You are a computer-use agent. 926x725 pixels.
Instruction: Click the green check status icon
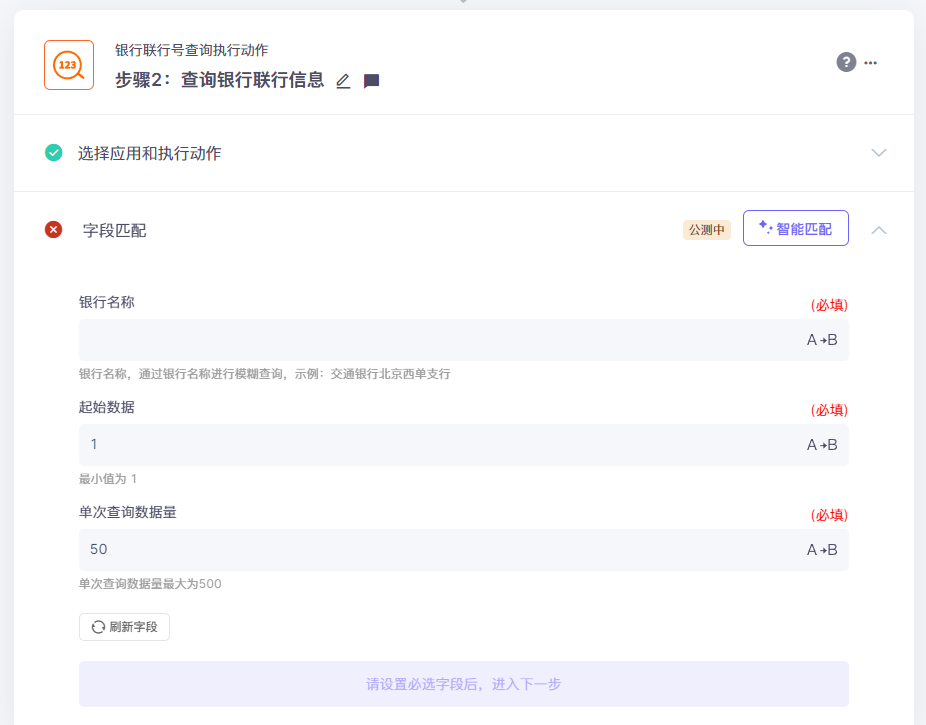[x=54, y=153]
